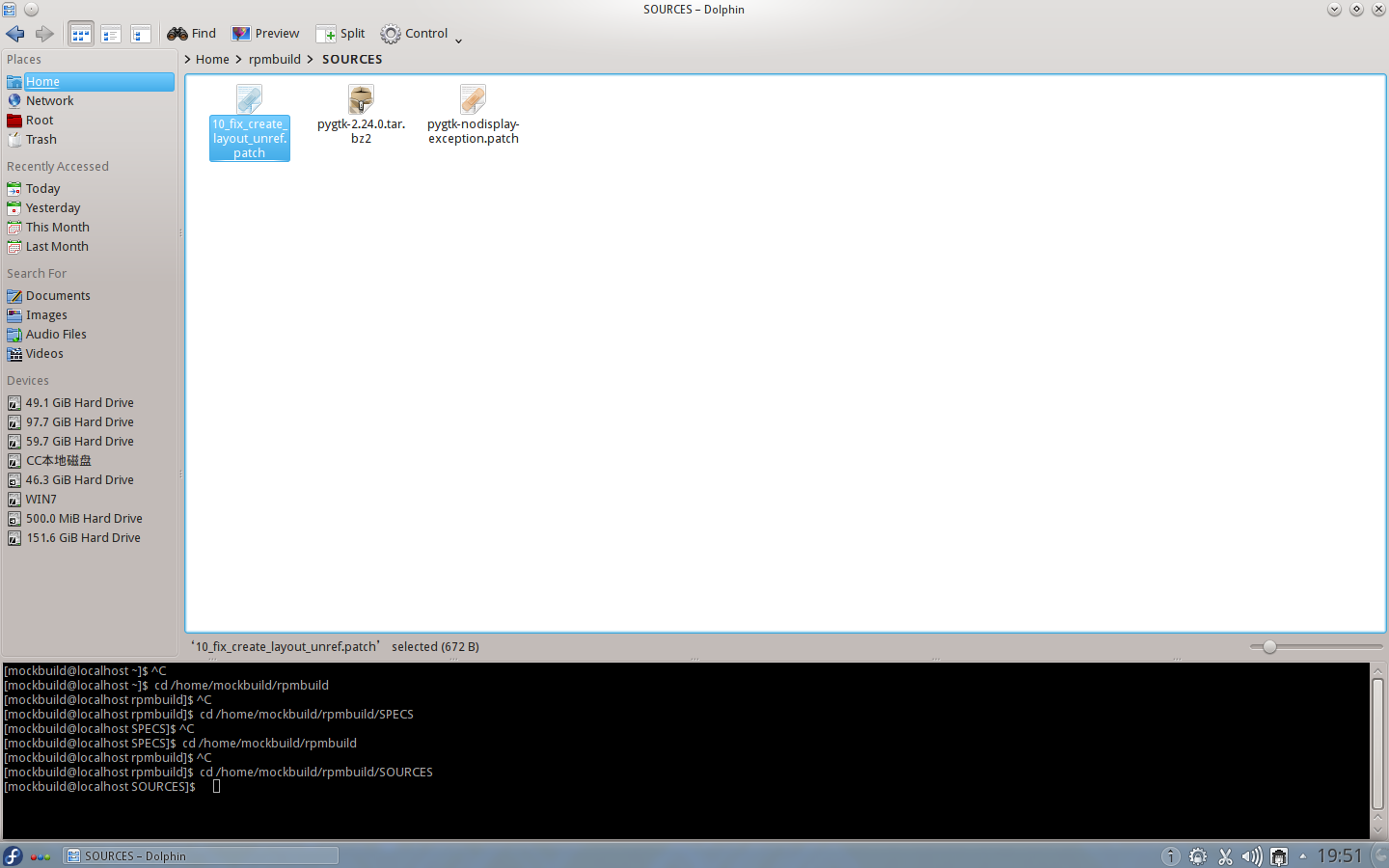The image size is (1389, 868).
Task: Open the 59.7 GiB Hard Drive
Action: [90, 442]
